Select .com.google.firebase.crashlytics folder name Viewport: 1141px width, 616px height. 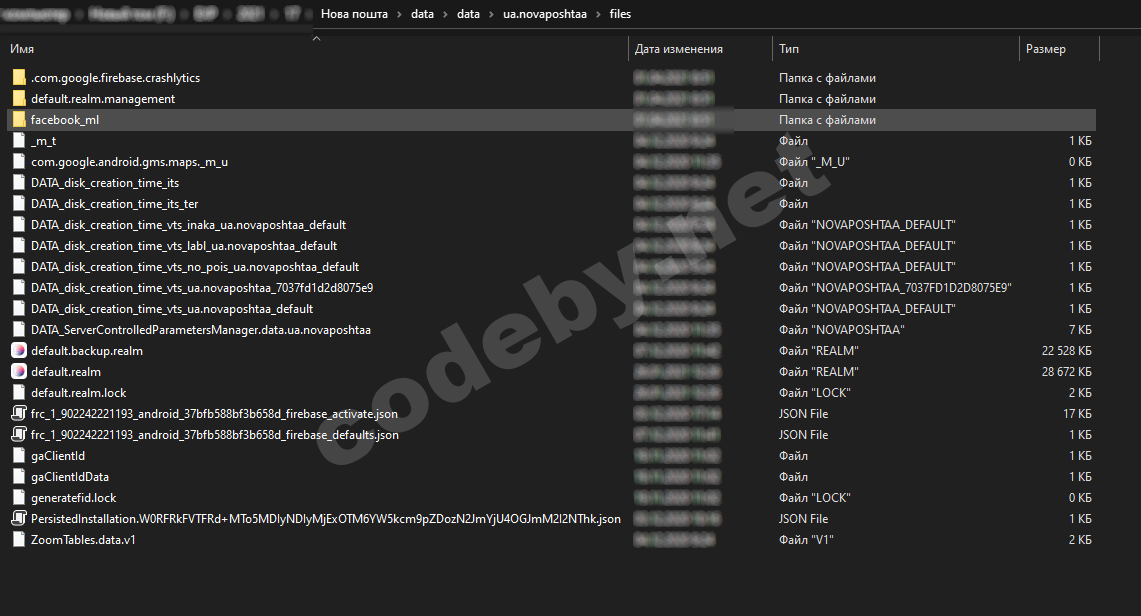[x=115, y=78]
